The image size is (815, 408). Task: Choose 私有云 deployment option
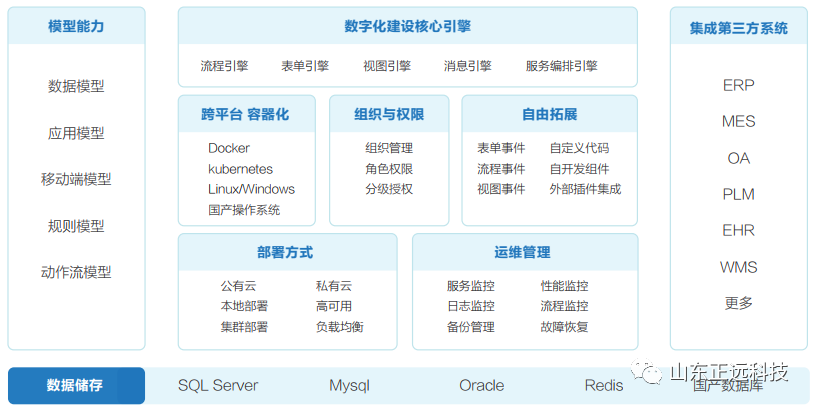coord(334,286)
